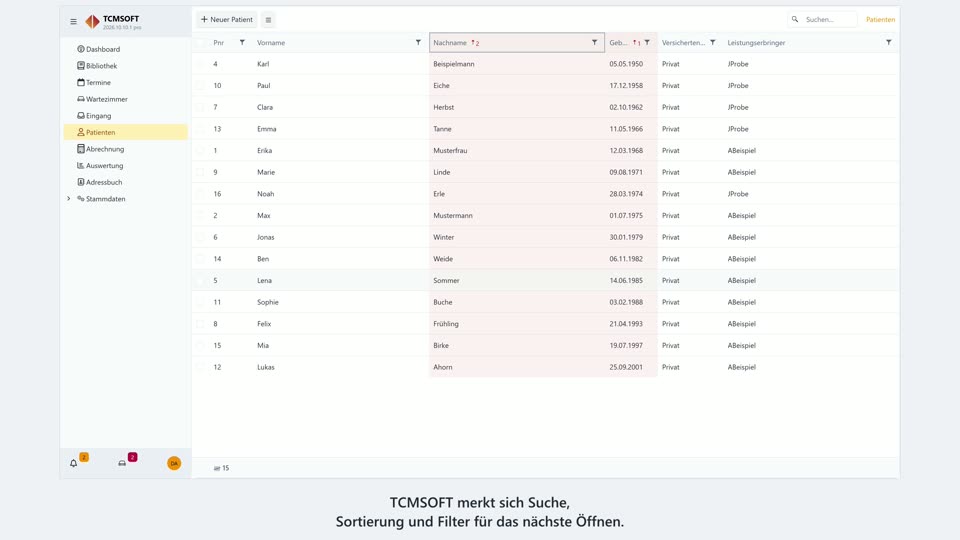960x540 pixels.
Task: Open the Nachname column filter
Action: (594, 42)
